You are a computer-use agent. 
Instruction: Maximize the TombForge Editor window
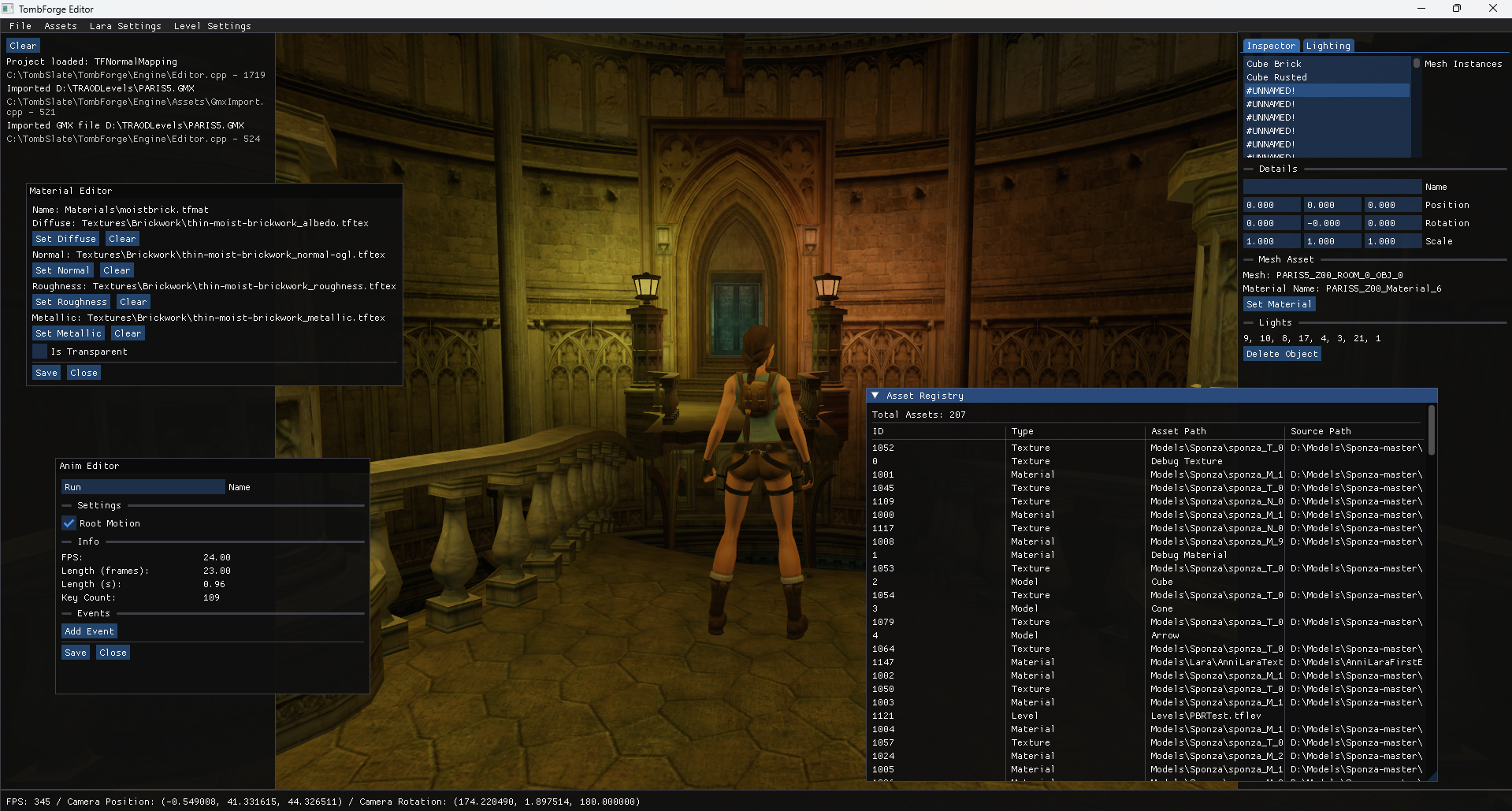pos(1457,9)
